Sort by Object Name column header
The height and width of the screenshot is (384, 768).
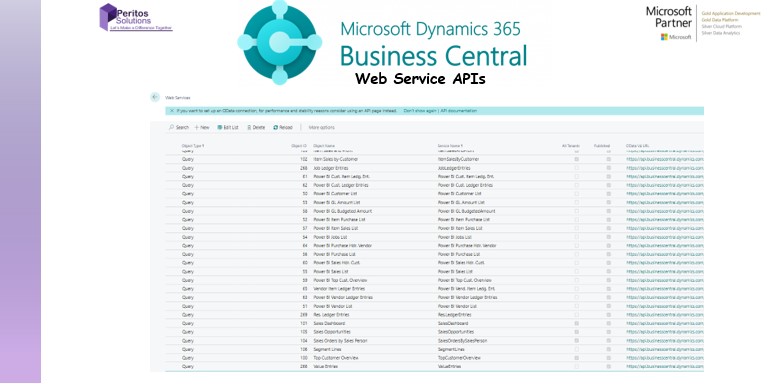(x=324, y=146)
